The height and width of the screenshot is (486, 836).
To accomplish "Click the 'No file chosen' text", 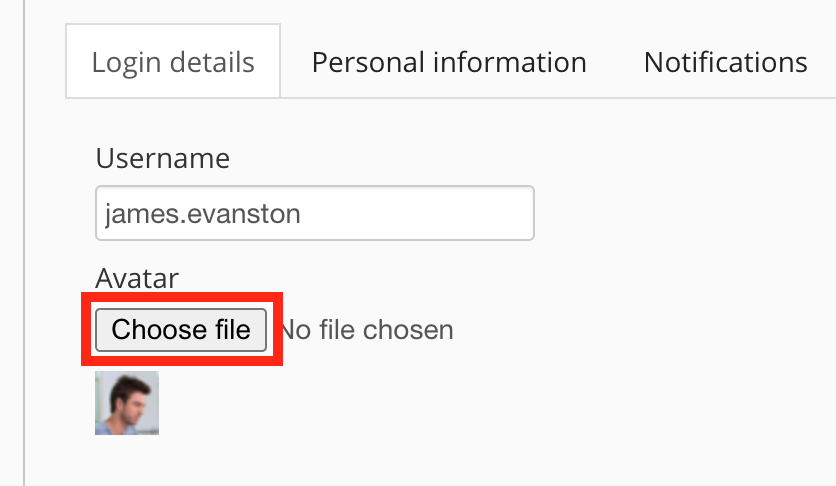I will point(366,330).
